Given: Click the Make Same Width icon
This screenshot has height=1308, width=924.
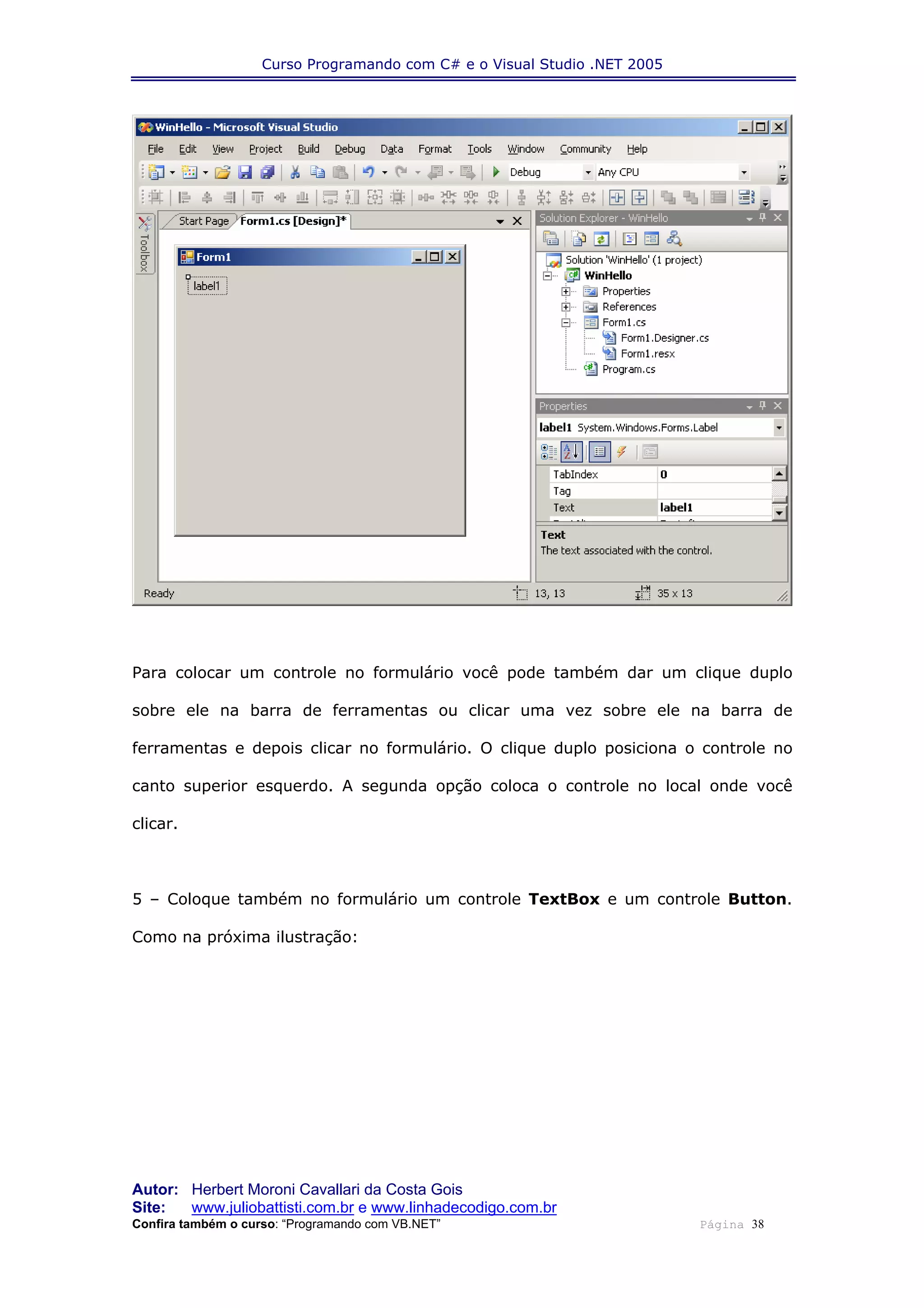Looking at the screenshot, I should 330,198.
